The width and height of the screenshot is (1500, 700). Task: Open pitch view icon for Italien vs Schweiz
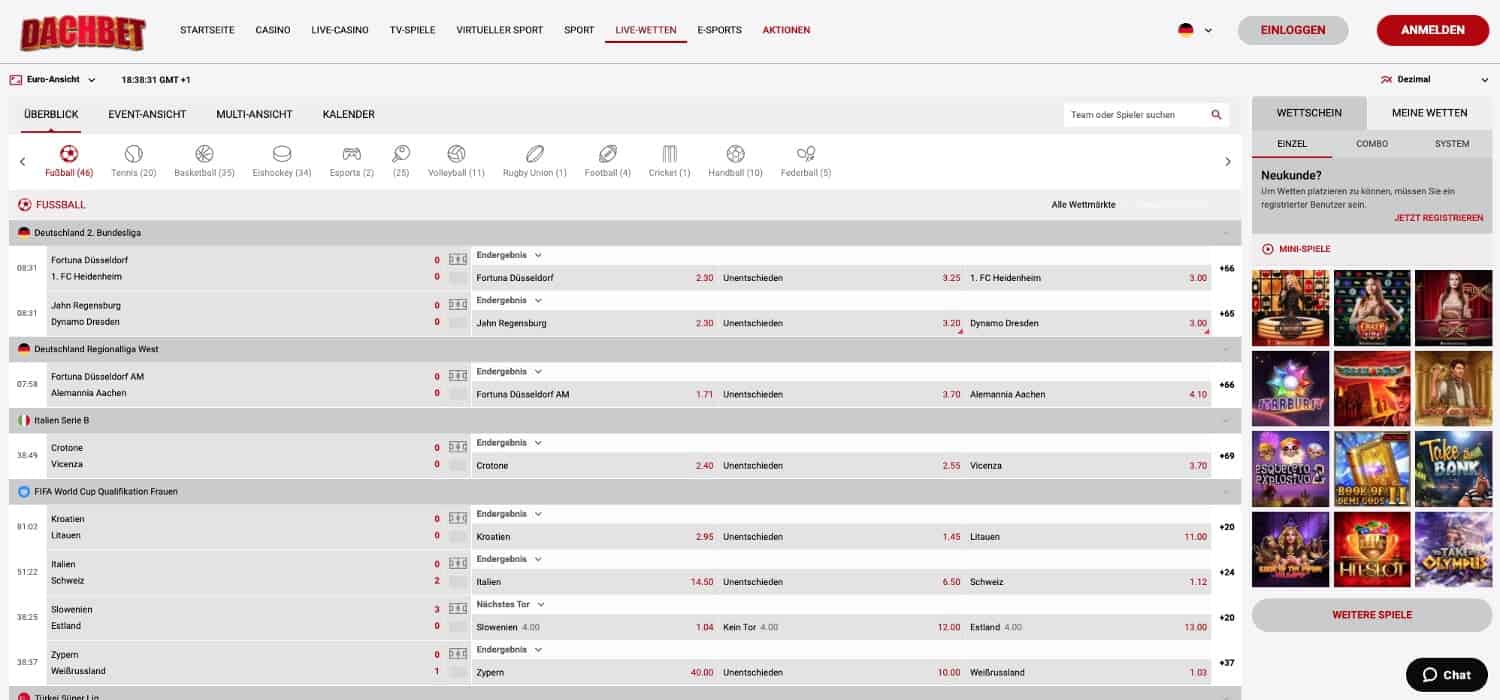coord(458,564)
